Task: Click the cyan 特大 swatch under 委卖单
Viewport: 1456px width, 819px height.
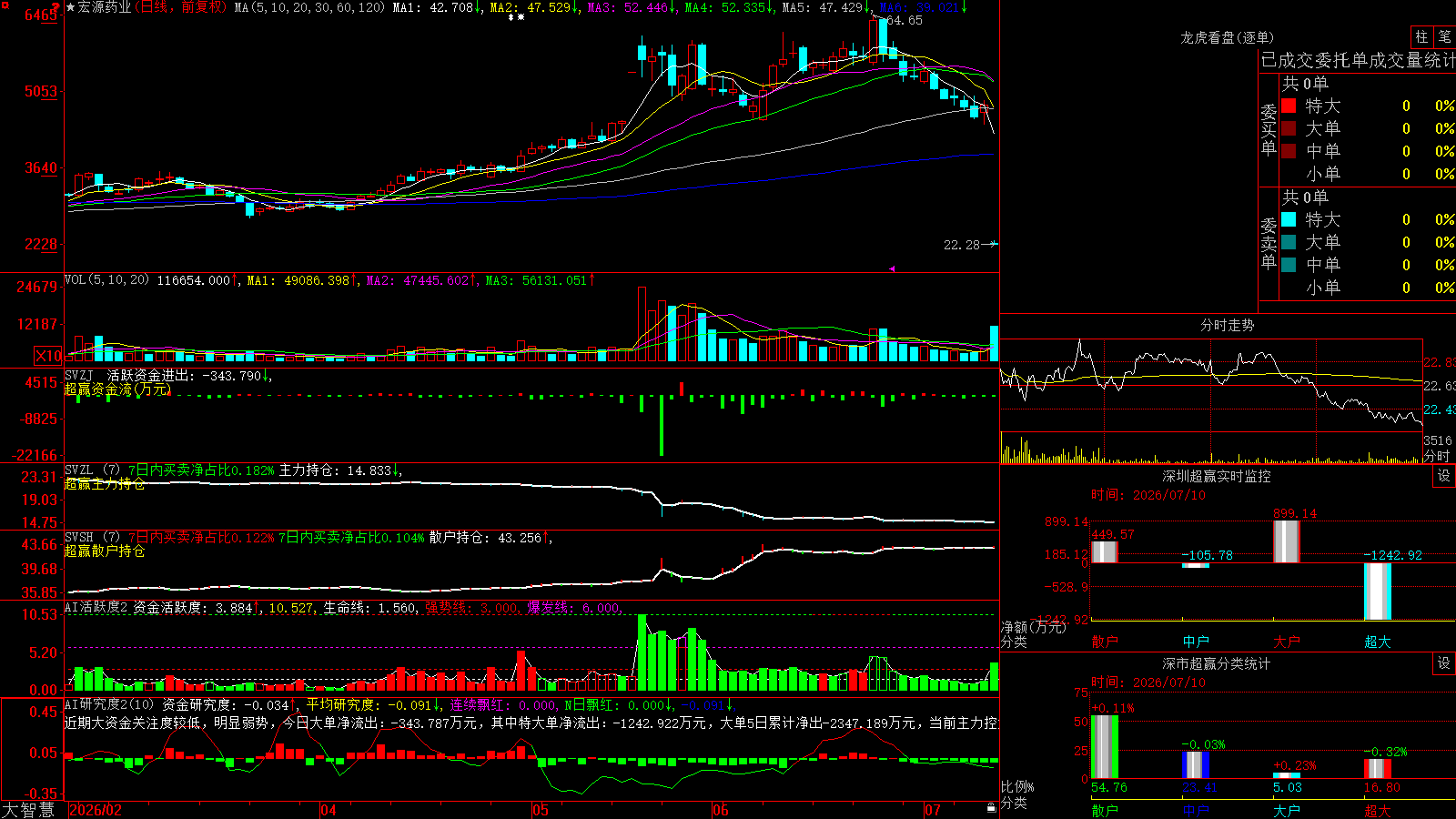Action: click(x=1289, y=219)
